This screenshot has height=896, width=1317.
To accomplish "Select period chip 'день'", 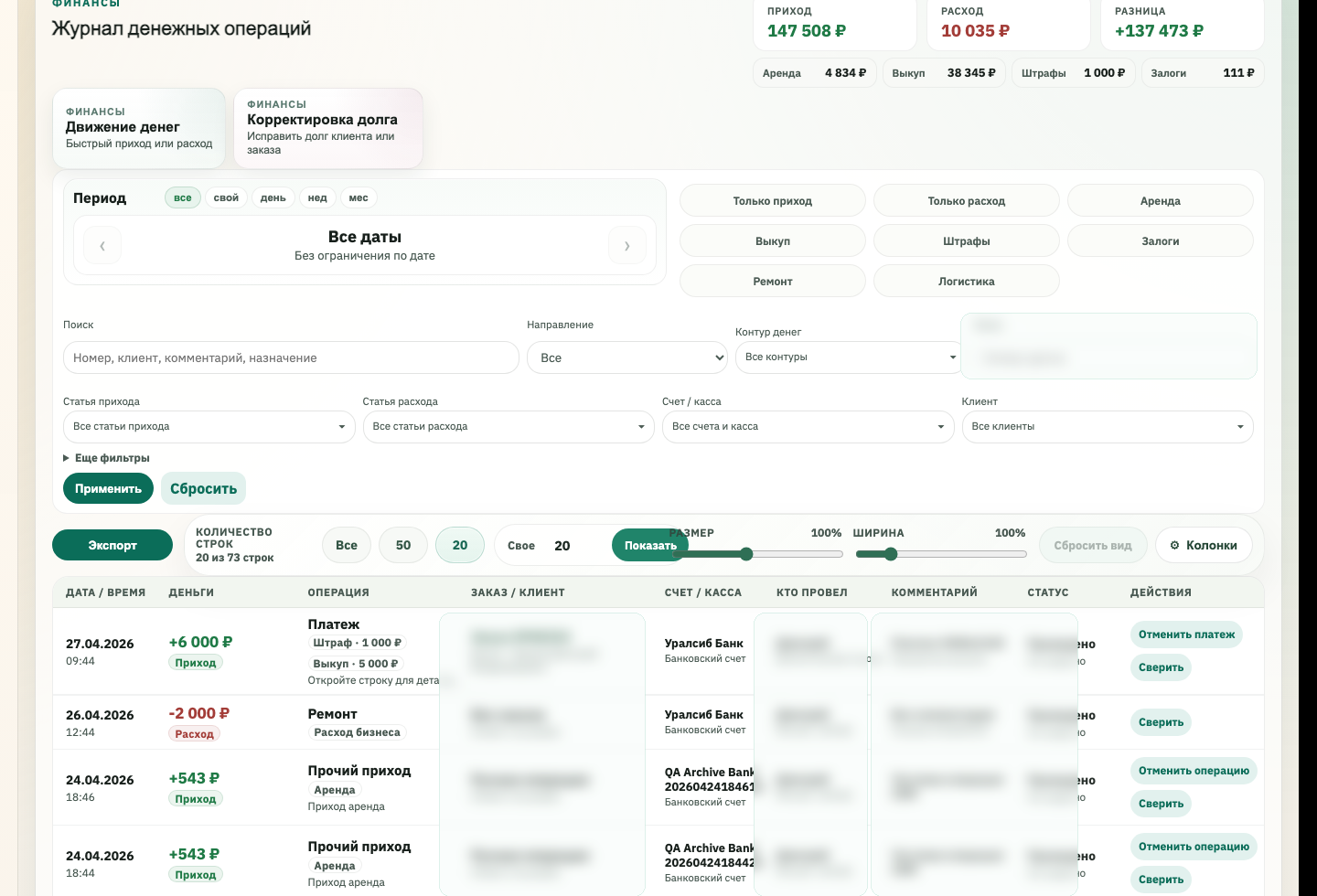I will coord(273,197).
